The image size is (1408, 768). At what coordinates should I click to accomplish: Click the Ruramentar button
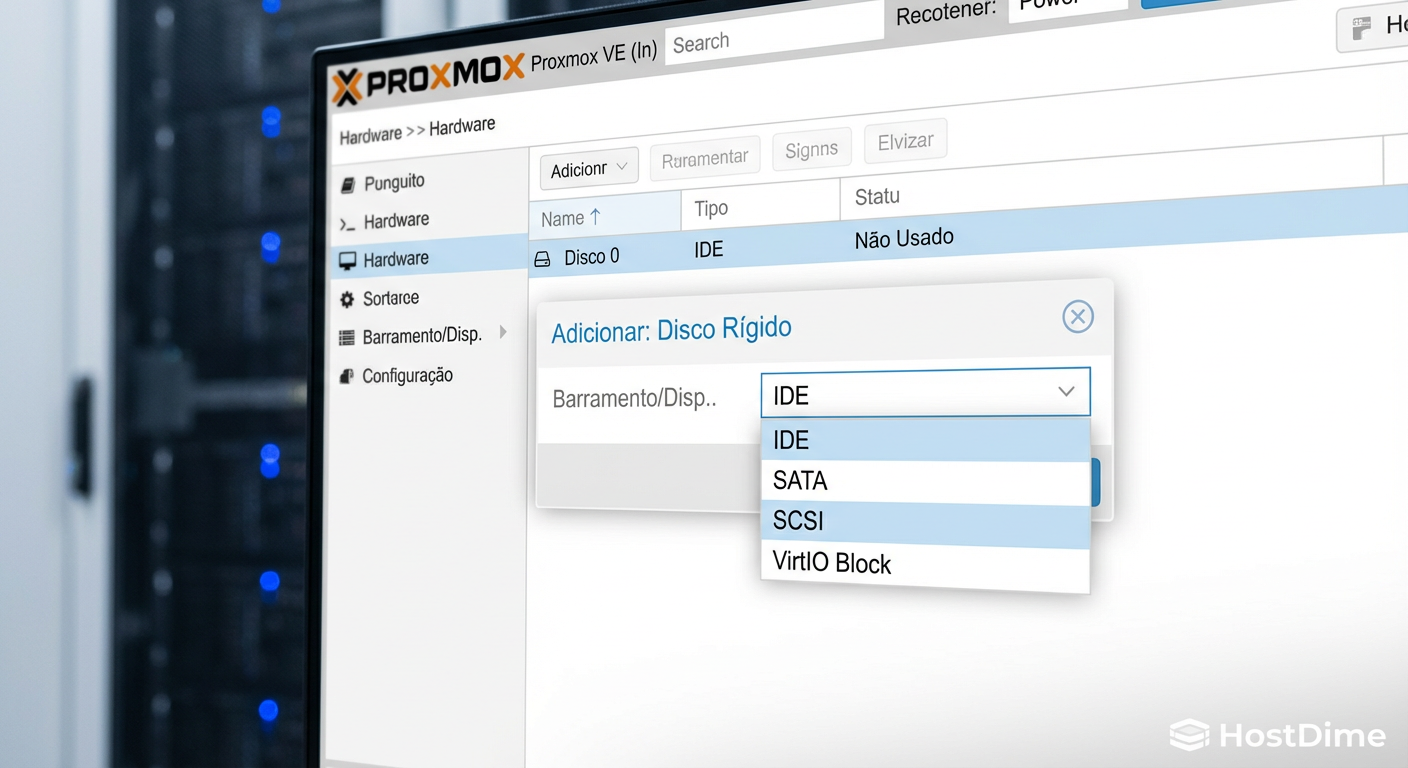[704, 155]
